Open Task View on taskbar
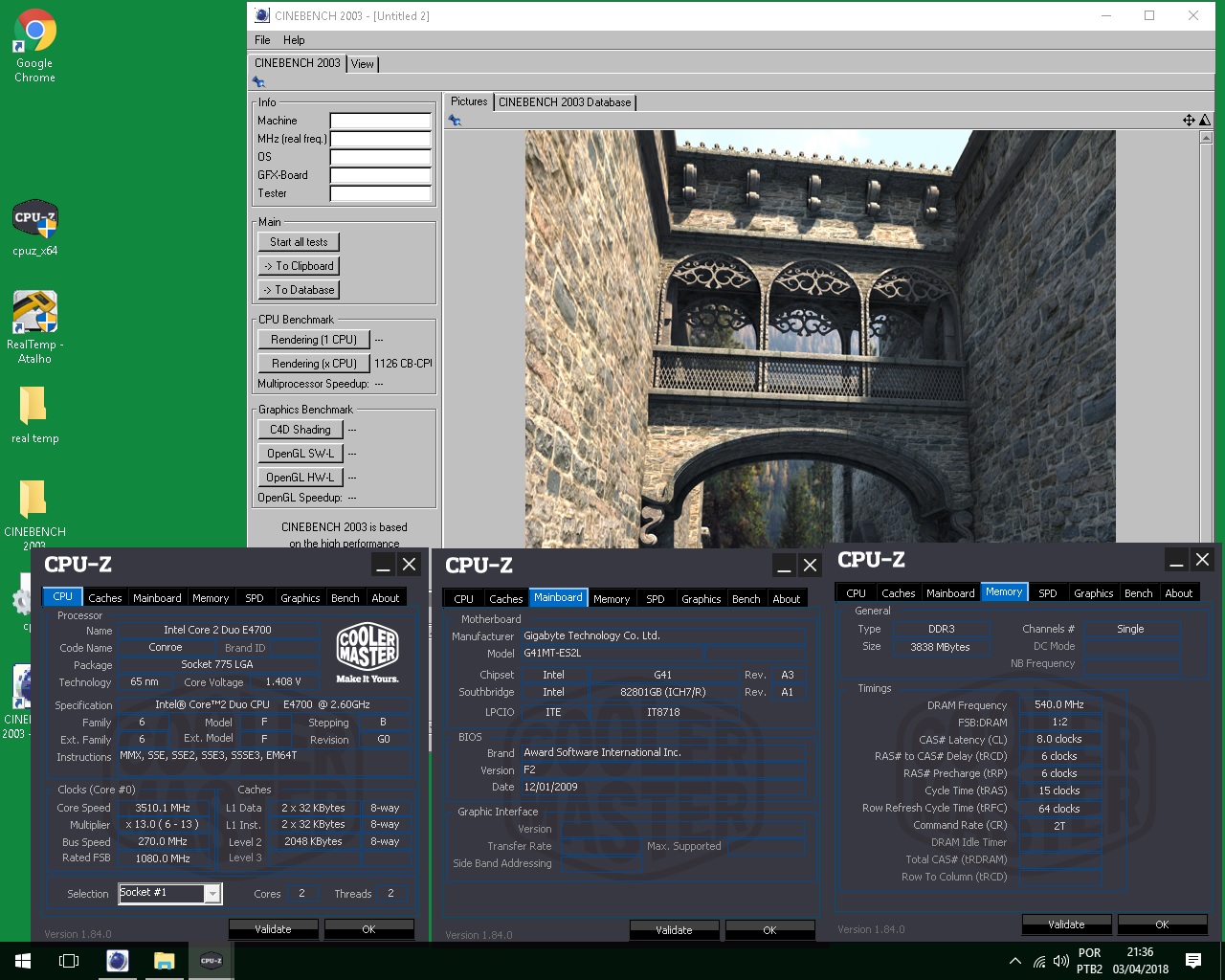This screenshot has height=980, width=1225. pyautogui.click(x=69, y=961)
